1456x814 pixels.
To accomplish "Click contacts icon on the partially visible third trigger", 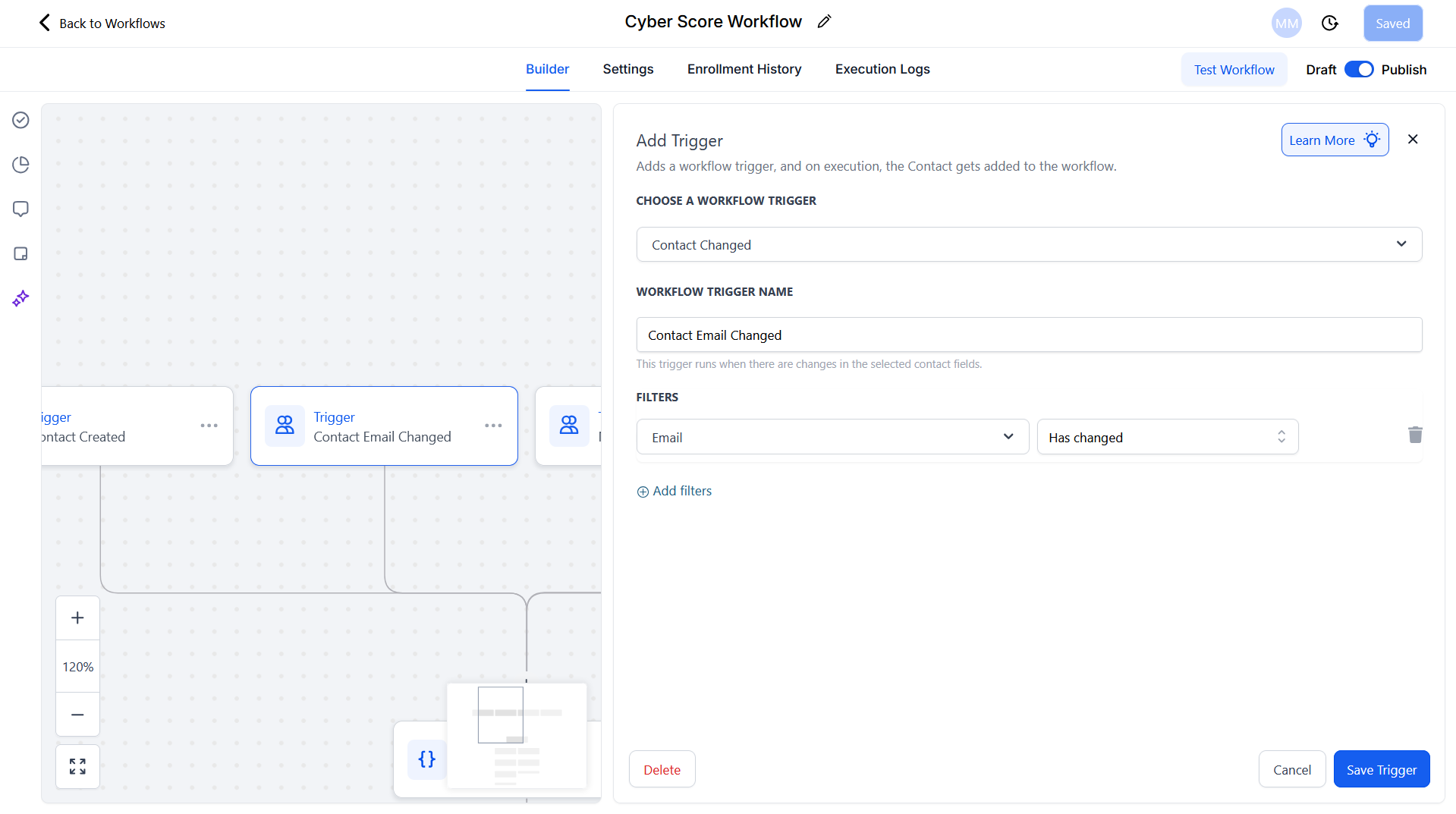I will pos(569,426).
